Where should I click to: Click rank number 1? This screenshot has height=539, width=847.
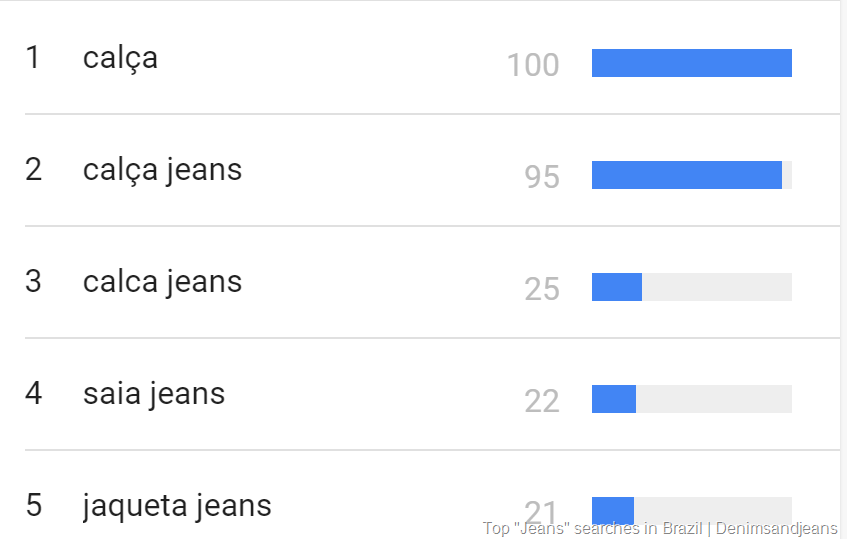[x=33, y=58]
